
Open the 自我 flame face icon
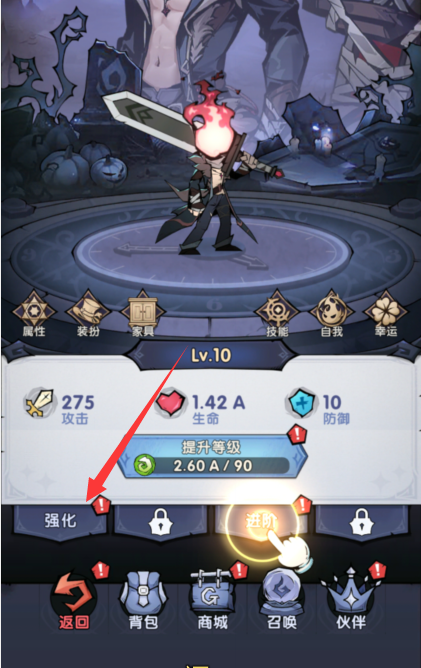[x=332, y=314]
